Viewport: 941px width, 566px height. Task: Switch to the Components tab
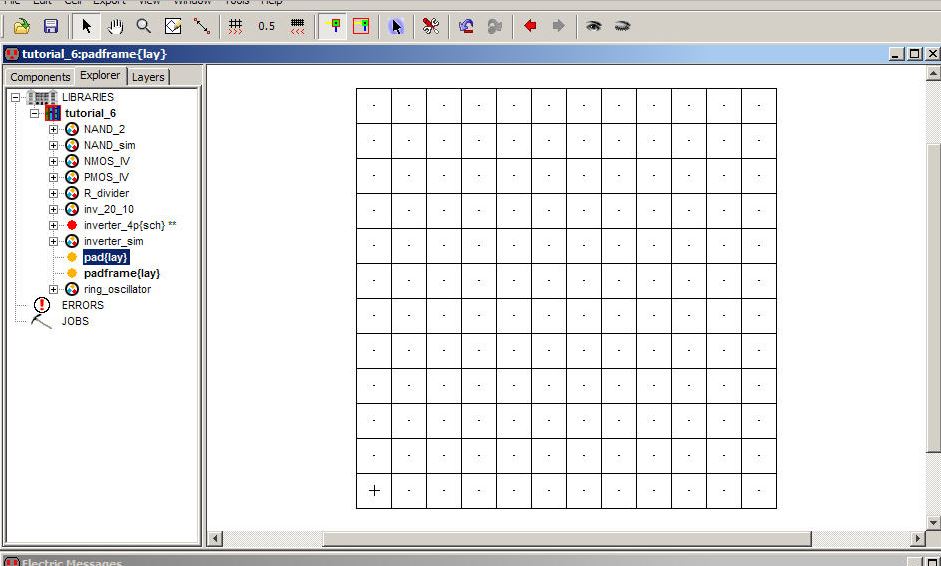40,77
